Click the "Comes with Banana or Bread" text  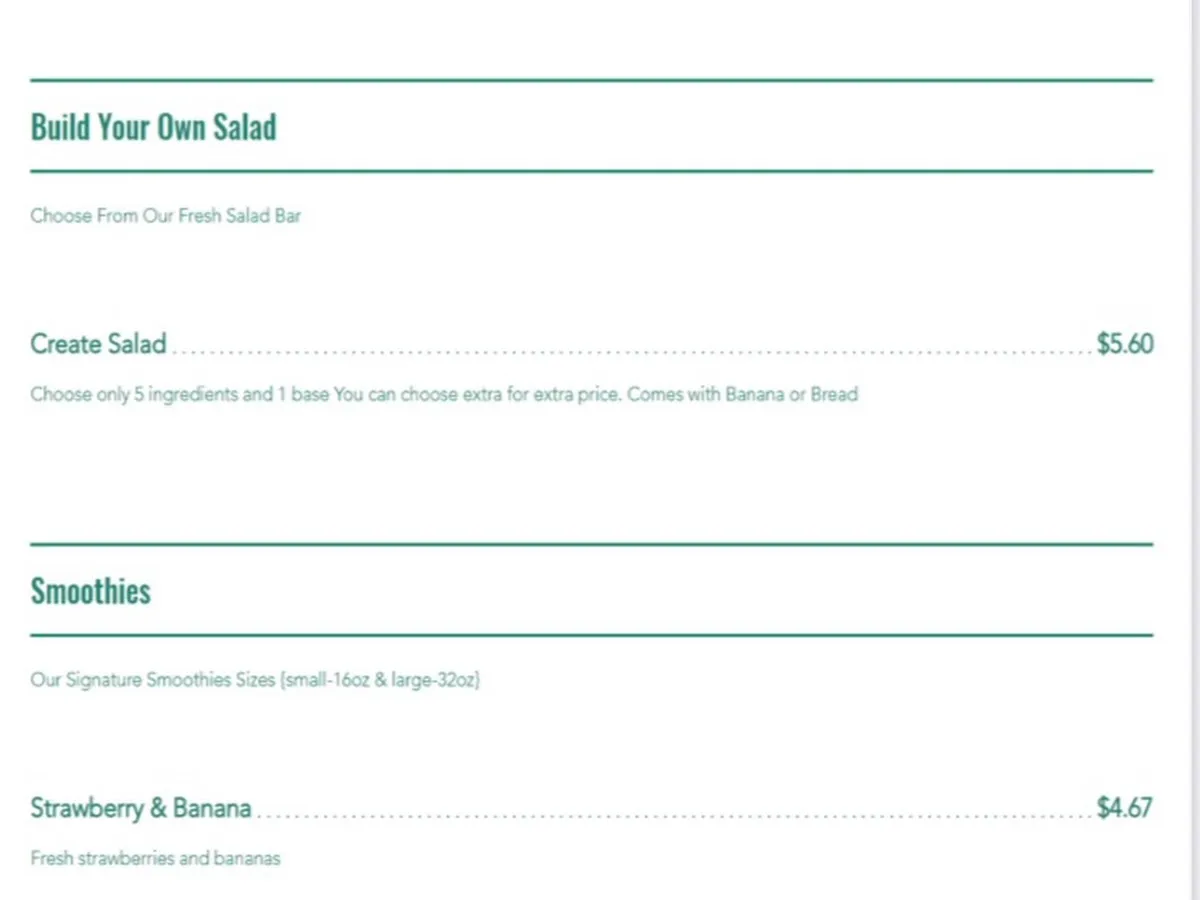tap(742, 394)
